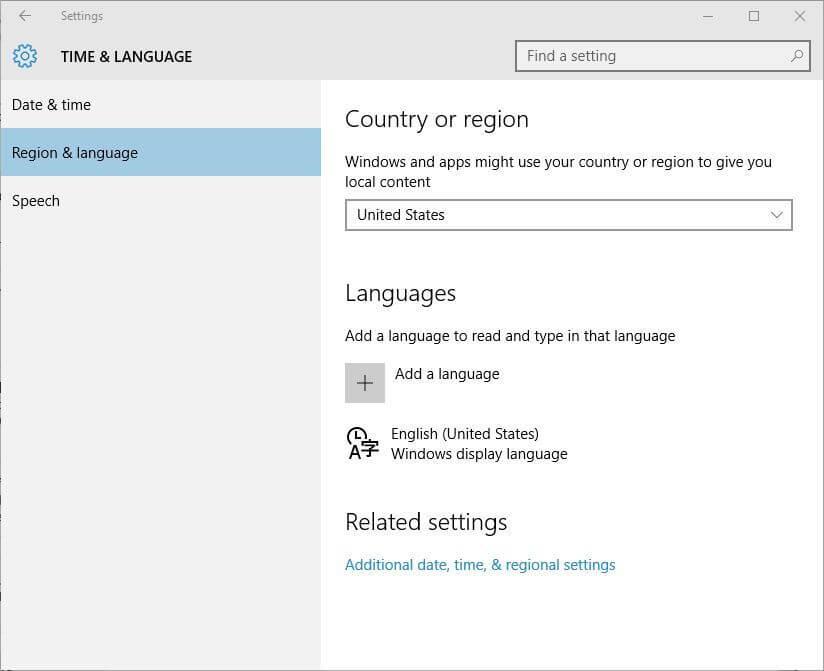Screen dimensions: 824x671
Task: Open the Speech settings section
Action: [160, 201]
